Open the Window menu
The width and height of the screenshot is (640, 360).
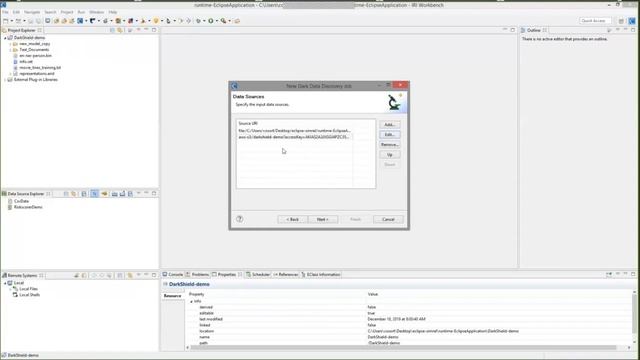click(x=97, y=12)
